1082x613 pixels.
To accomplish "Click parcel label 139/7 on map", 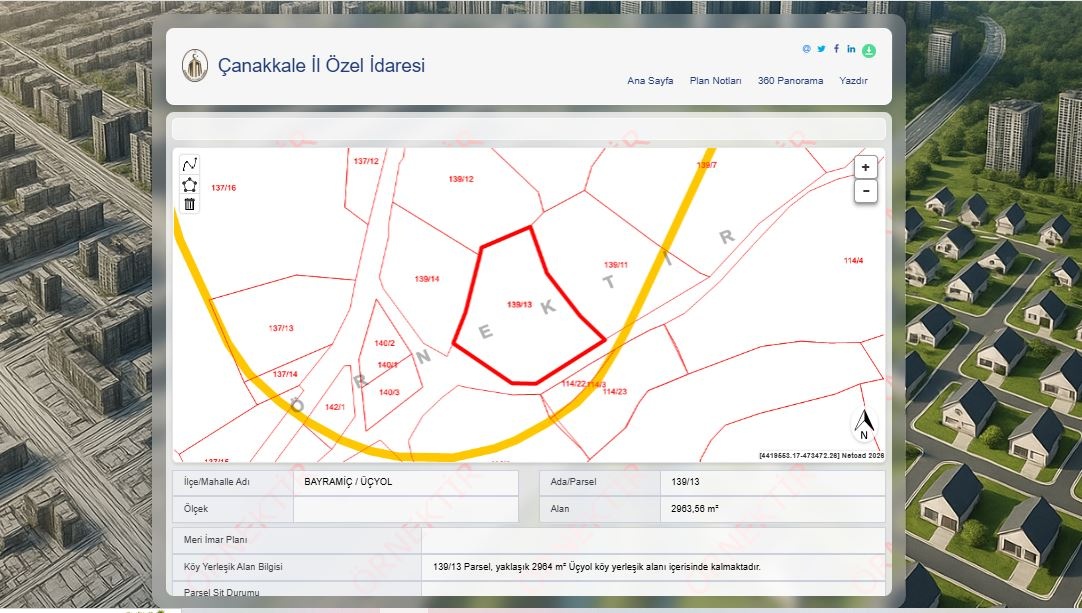I will coord(707,165).
